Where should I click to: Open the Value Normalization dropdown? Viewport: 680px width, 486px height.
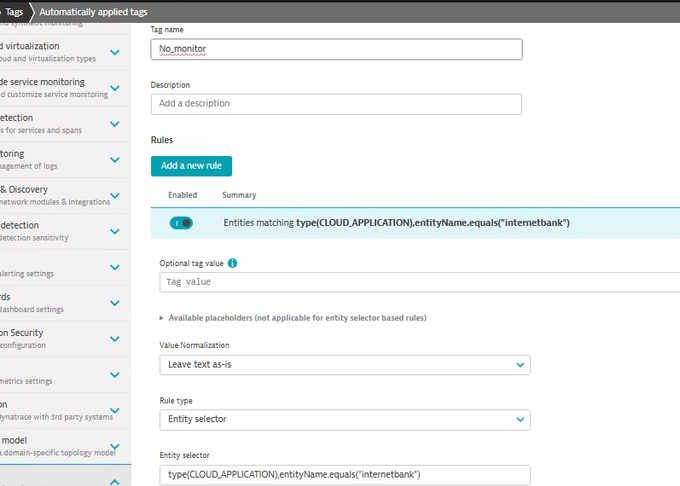click(344, 365)
